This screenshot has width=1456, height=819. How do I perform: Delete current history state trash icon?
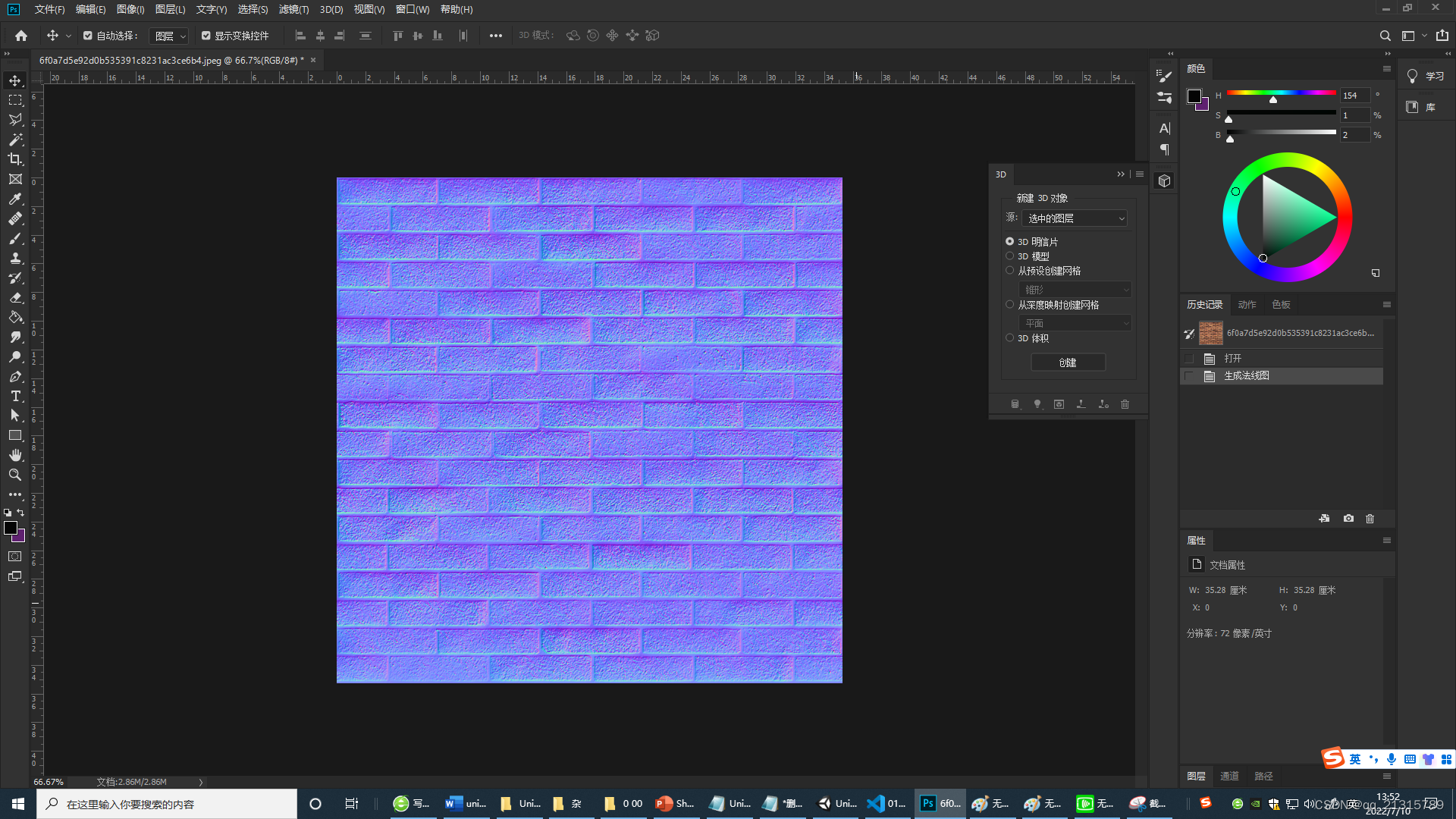1370,519
